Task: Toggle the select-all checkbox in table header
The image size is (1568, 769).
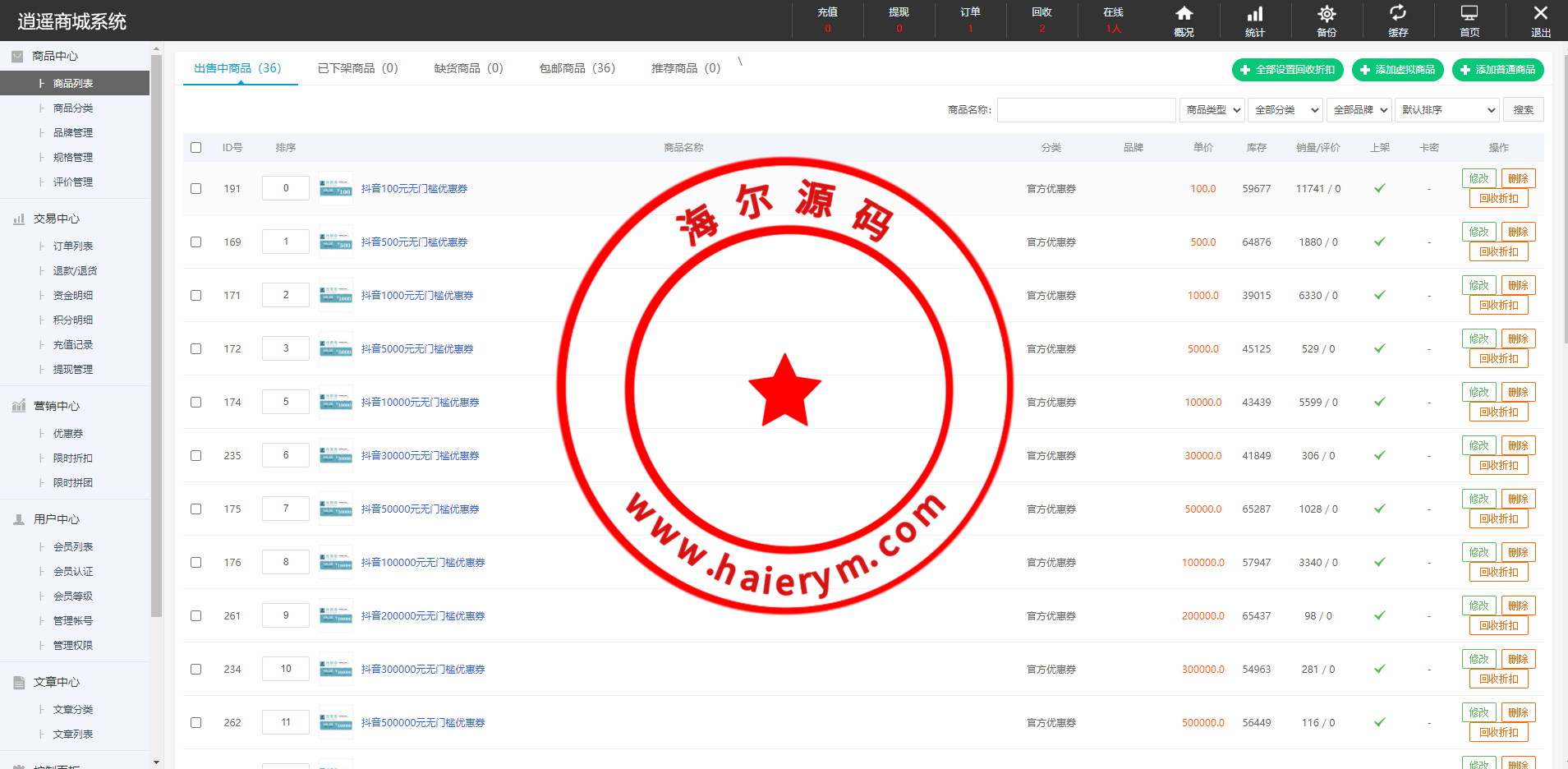Action: point(195,148)
